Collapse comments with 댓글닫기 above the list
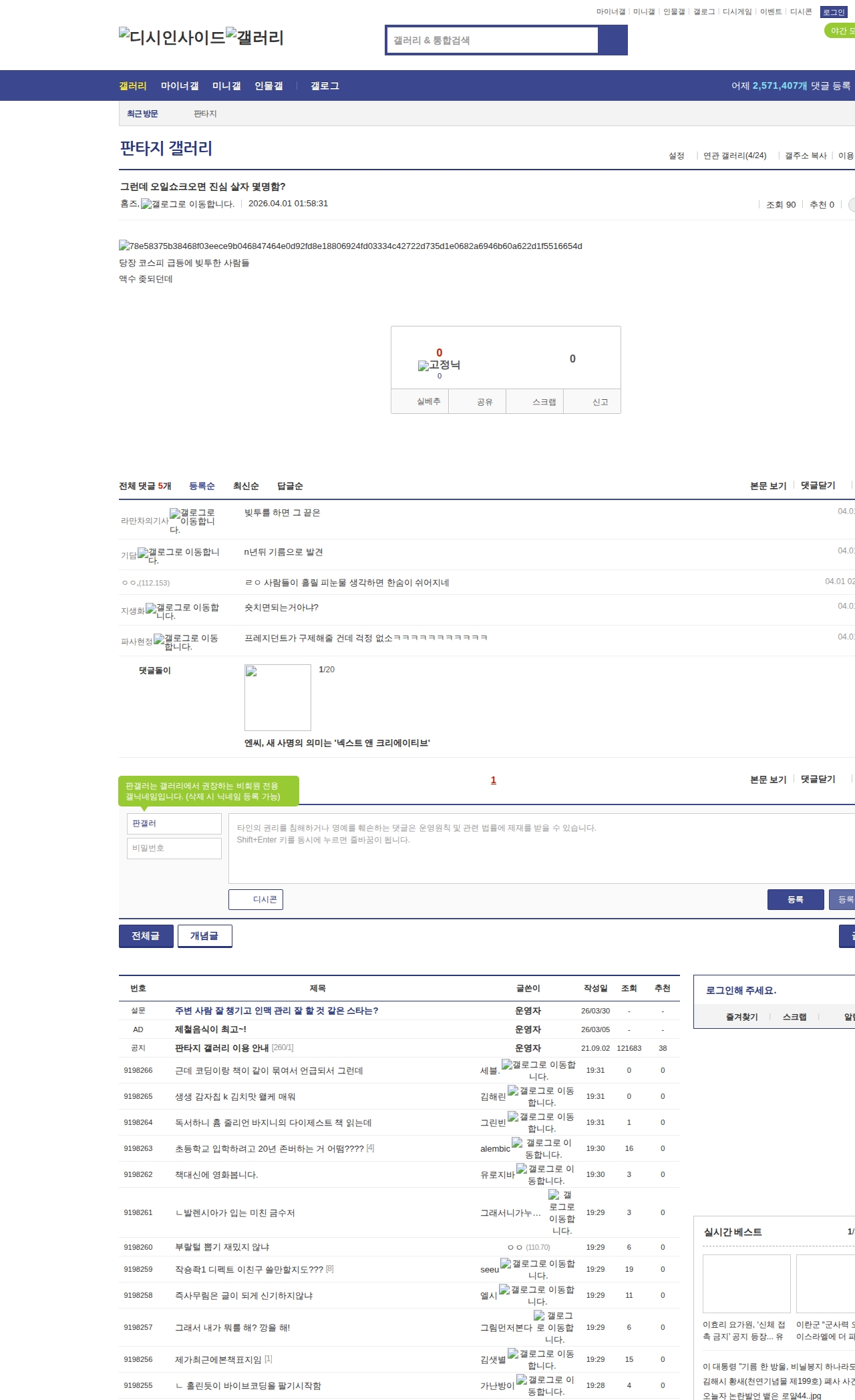 click(x=818, y=485)
